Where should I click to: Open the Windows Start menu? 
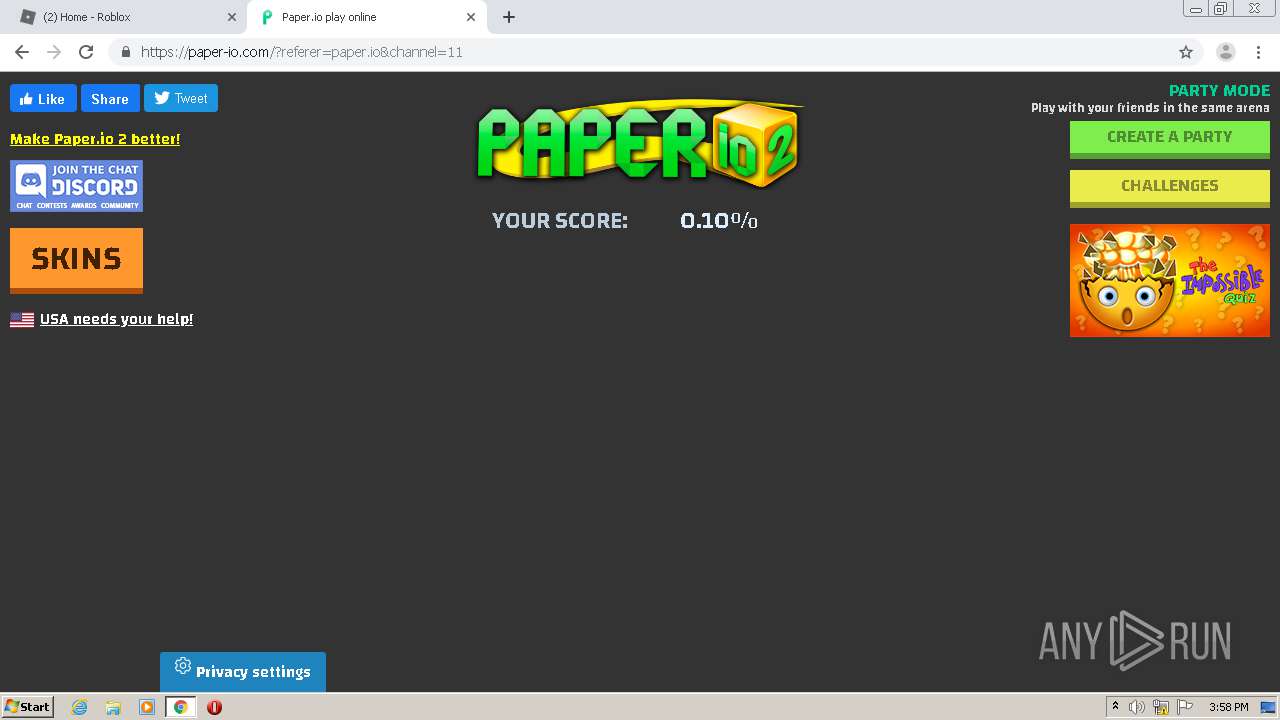28,706
